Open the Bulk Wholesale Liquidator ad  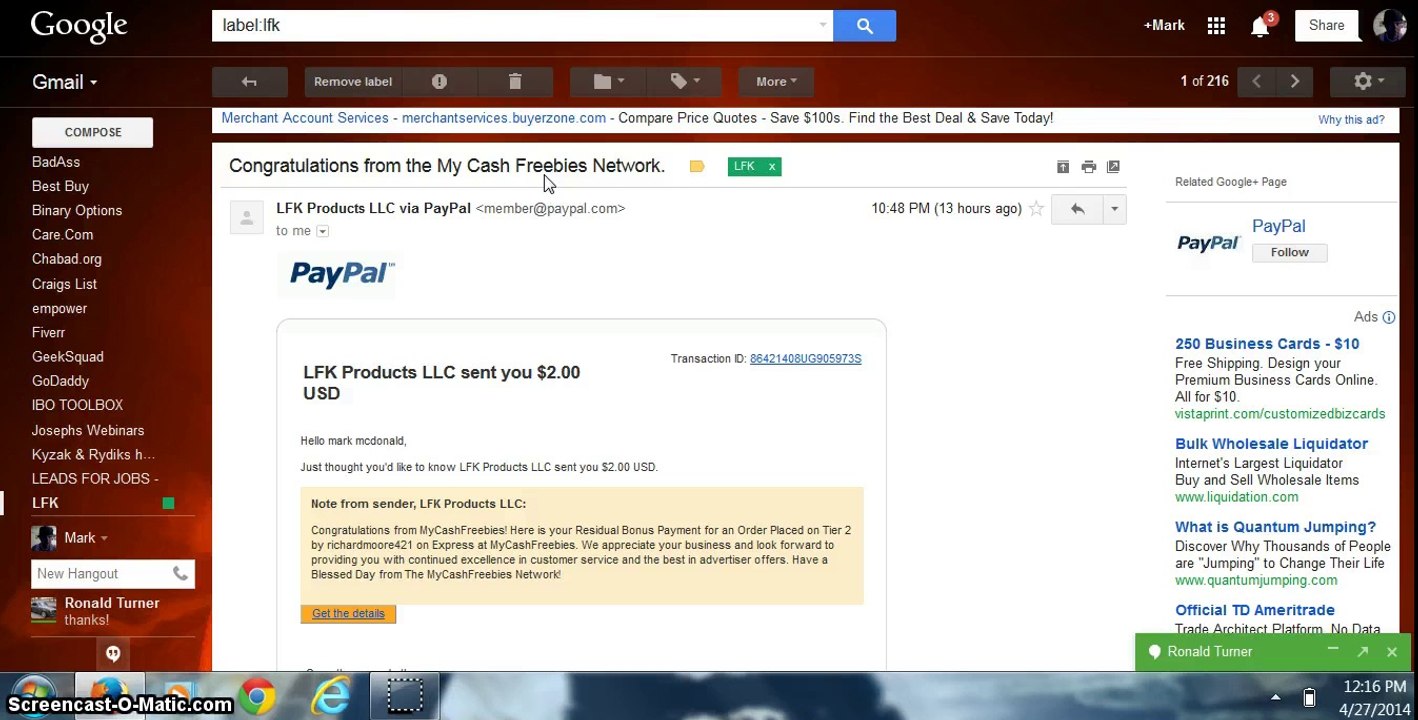pyautogui.click(x=1271, y=444)
